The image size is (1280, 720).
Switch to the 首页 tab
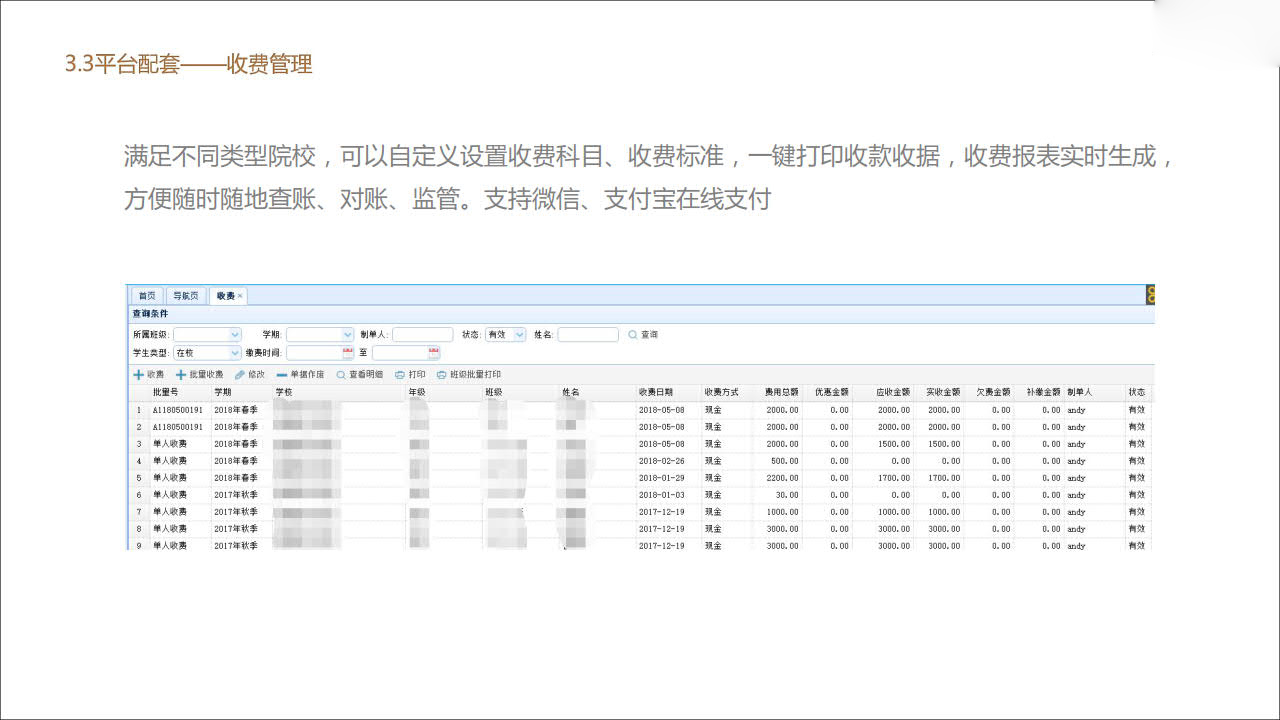[147, 296]
